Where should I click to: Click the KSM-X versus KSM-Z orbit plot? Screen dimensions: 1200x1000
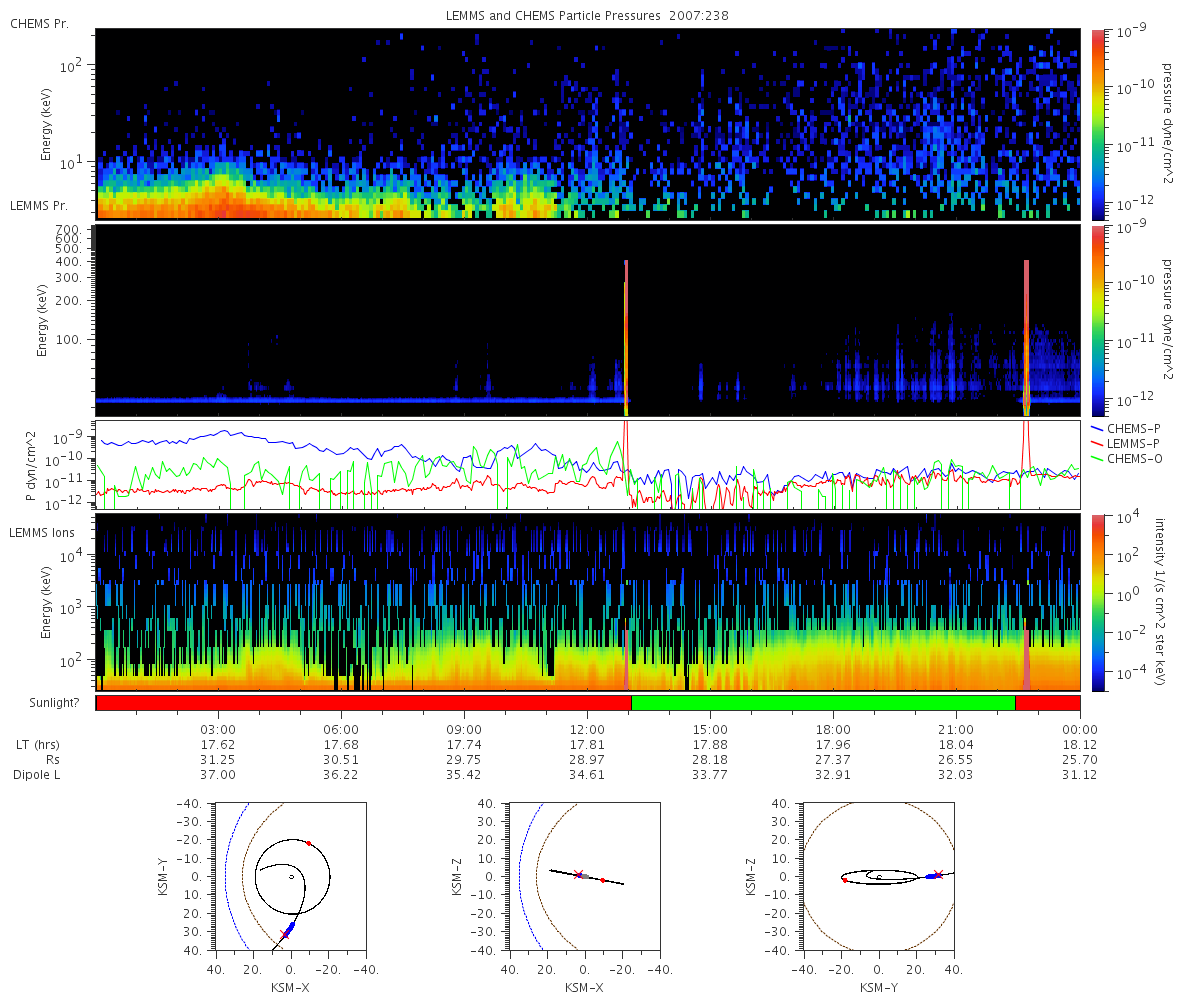point(584,876)
